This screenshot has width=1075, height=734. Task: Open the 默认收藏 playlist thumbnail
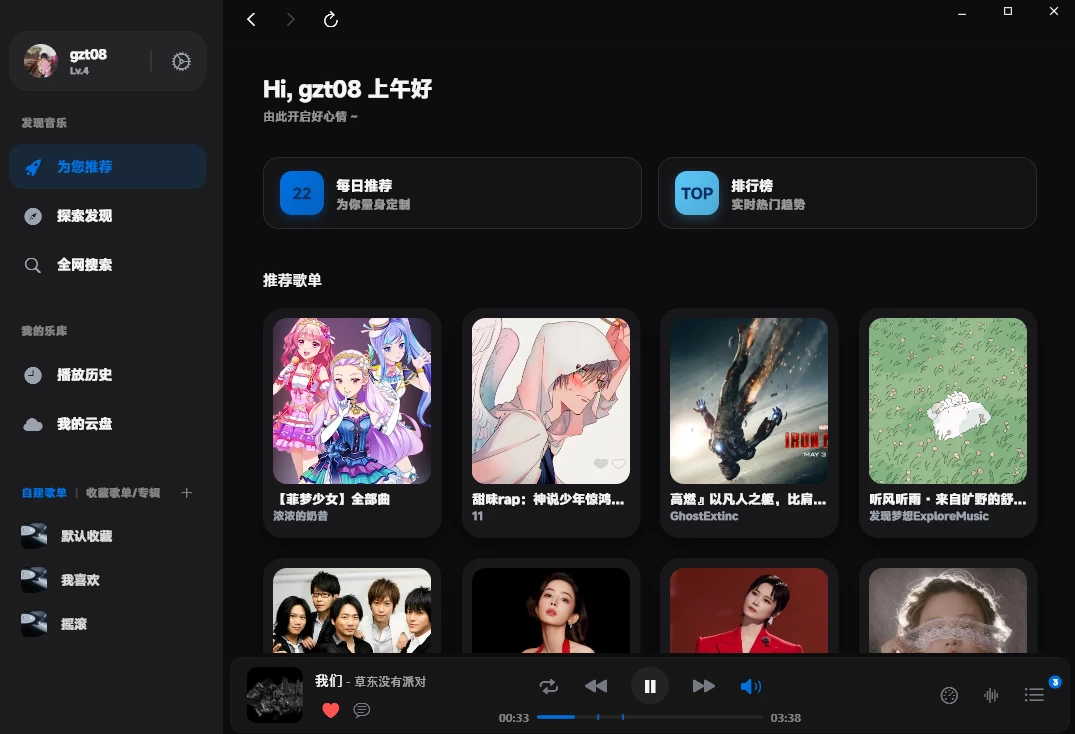(34, 536)
